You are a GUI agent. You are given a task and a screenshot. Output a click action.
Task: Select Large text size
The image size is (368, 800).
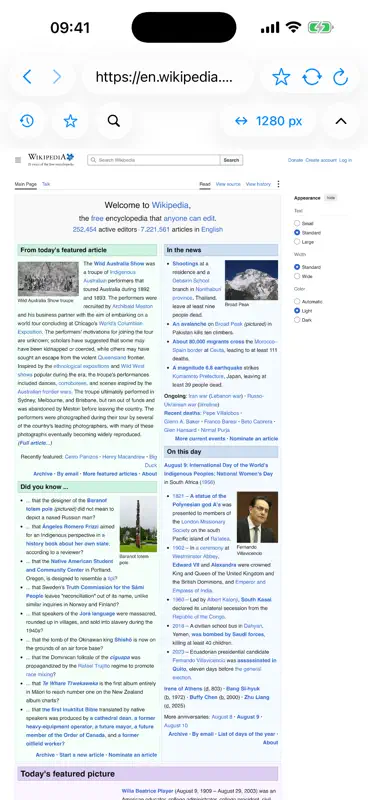coord(297,242)
